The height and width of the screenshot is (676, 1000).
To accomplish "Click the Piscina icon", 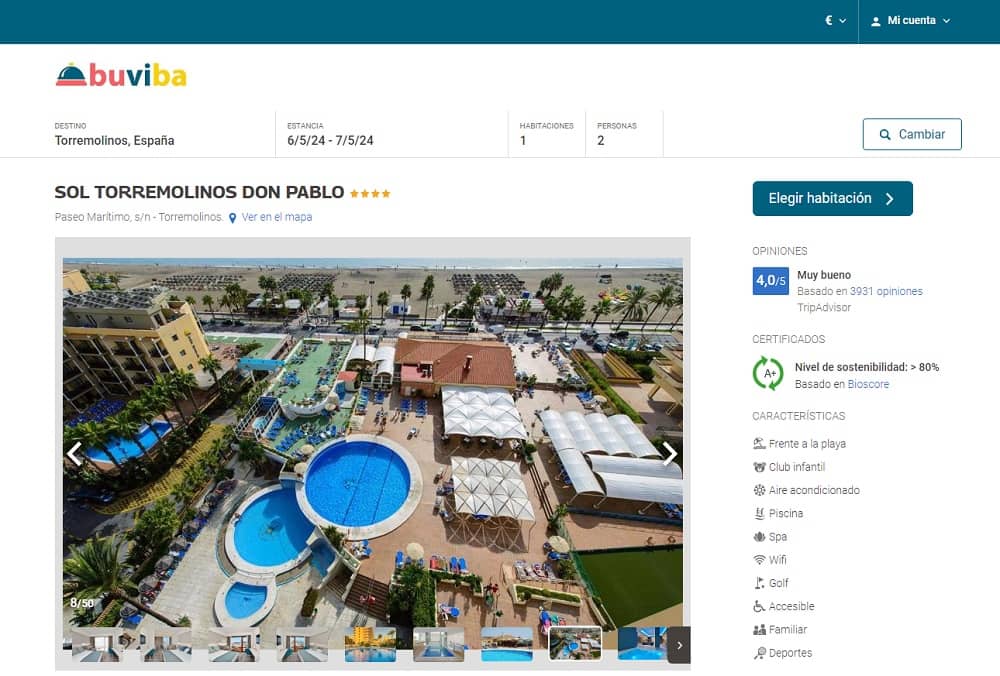I will (x=759, y=513).
